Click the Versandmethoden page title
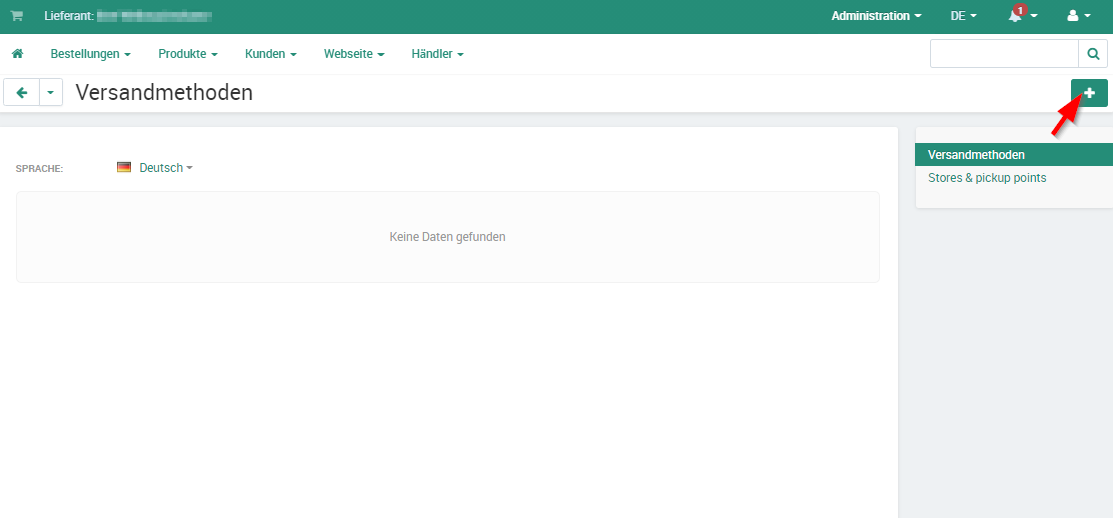This screenshot has width=1113, height=518. click(164, 92)
